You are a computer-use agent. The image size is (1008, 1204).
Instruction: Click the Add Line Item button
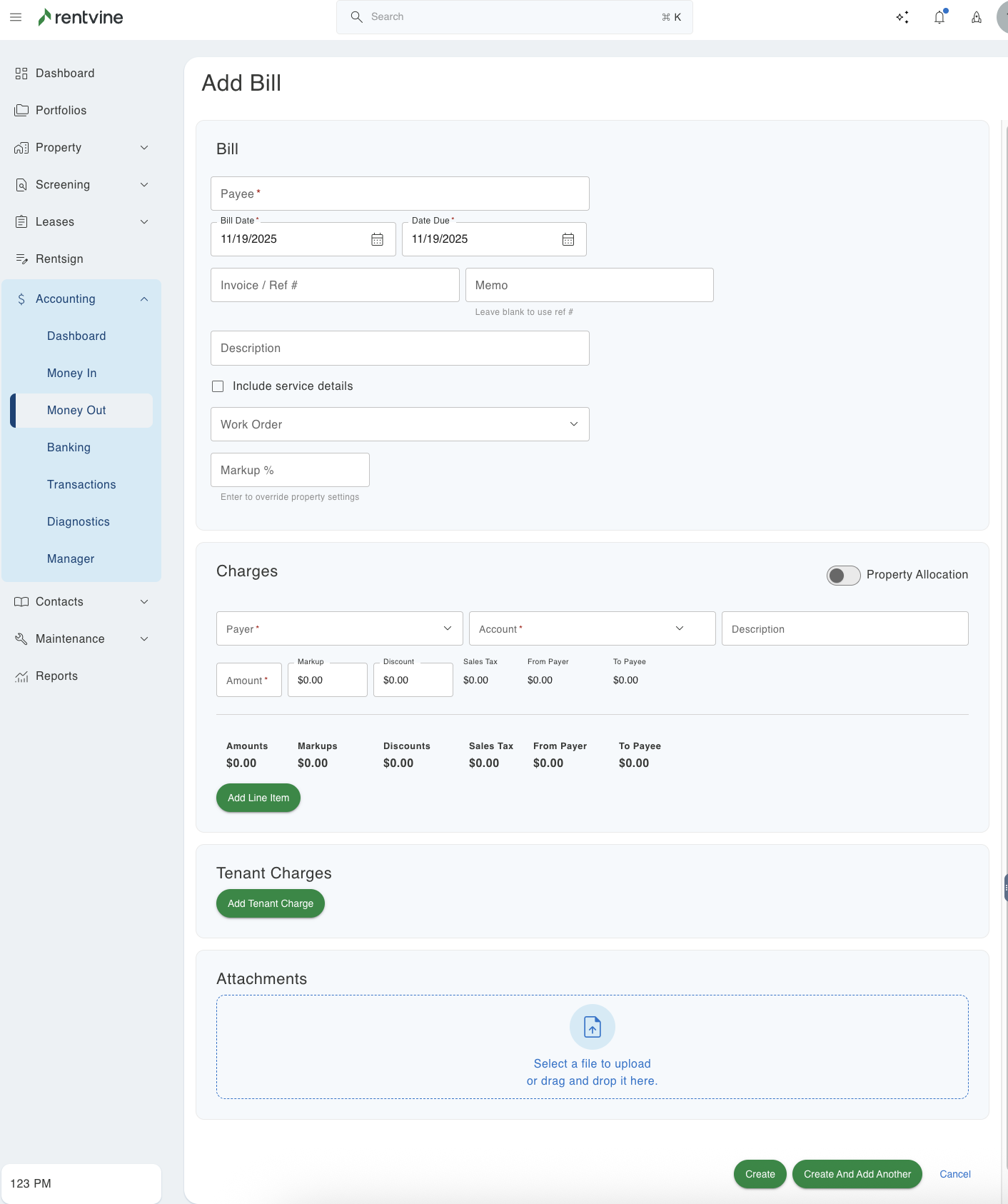click(x=258, y=798)
